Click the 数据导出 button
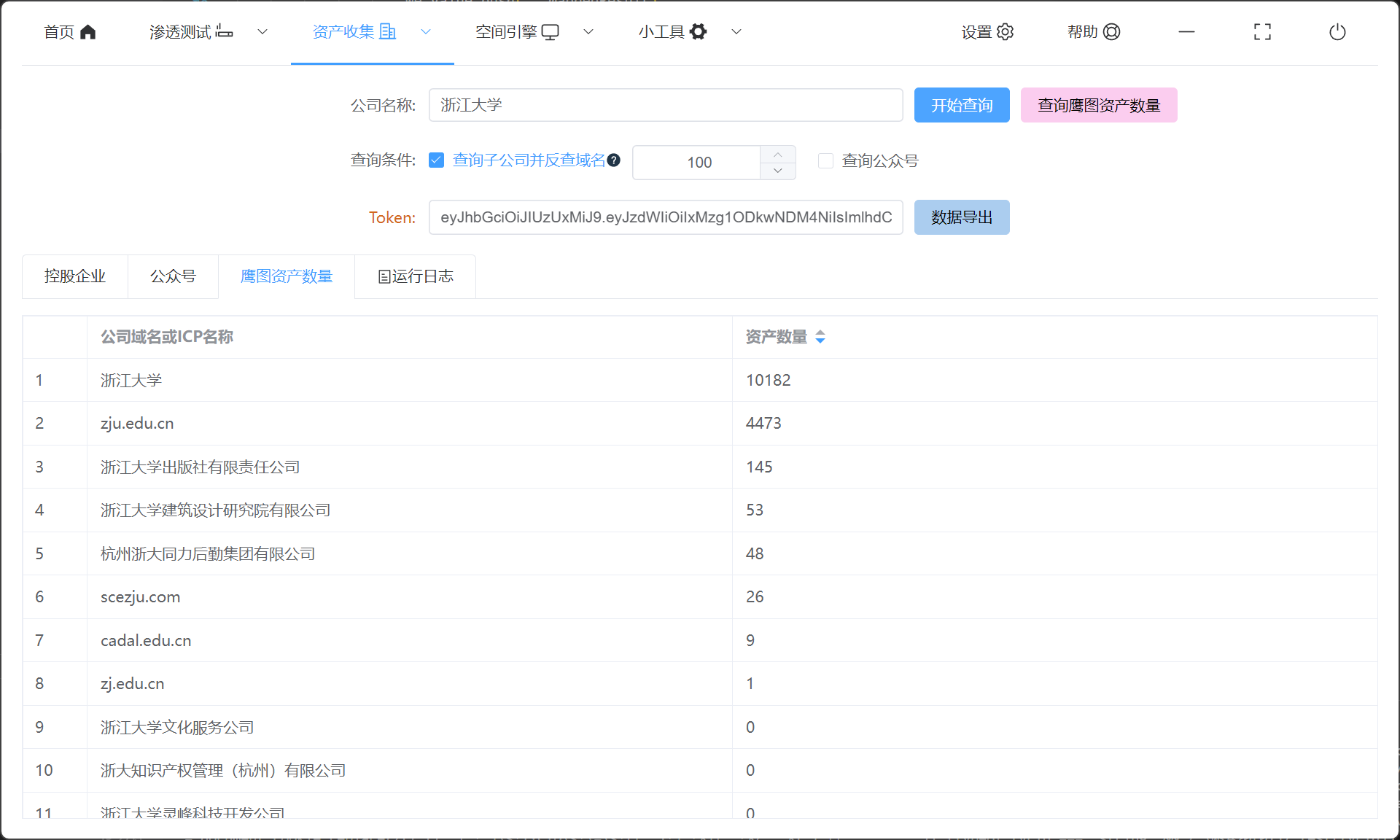1400x840 pixels. click(x=962, y=217)
